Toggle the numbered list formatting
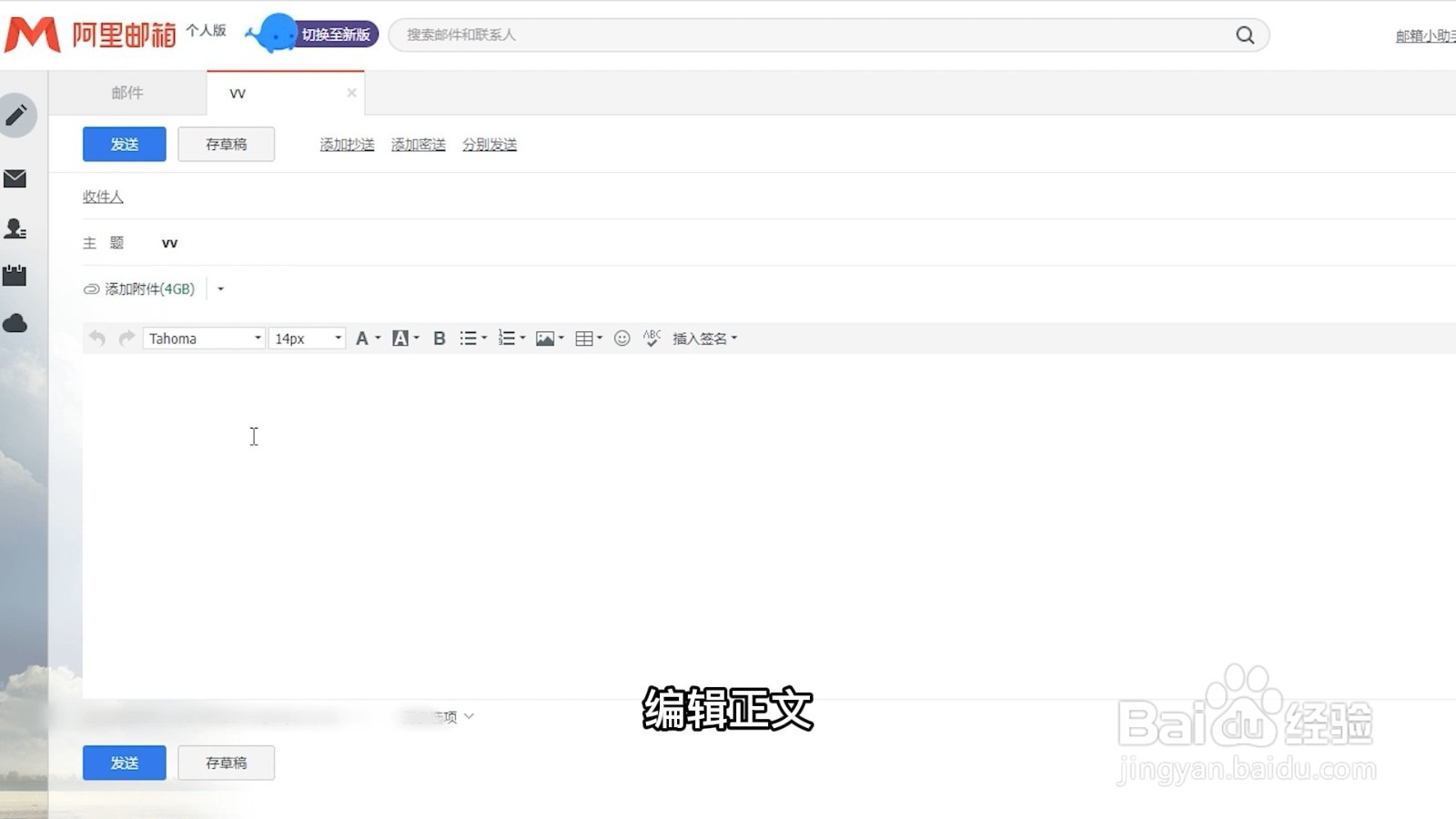The image size is (1456, 819). click(508, 338)
